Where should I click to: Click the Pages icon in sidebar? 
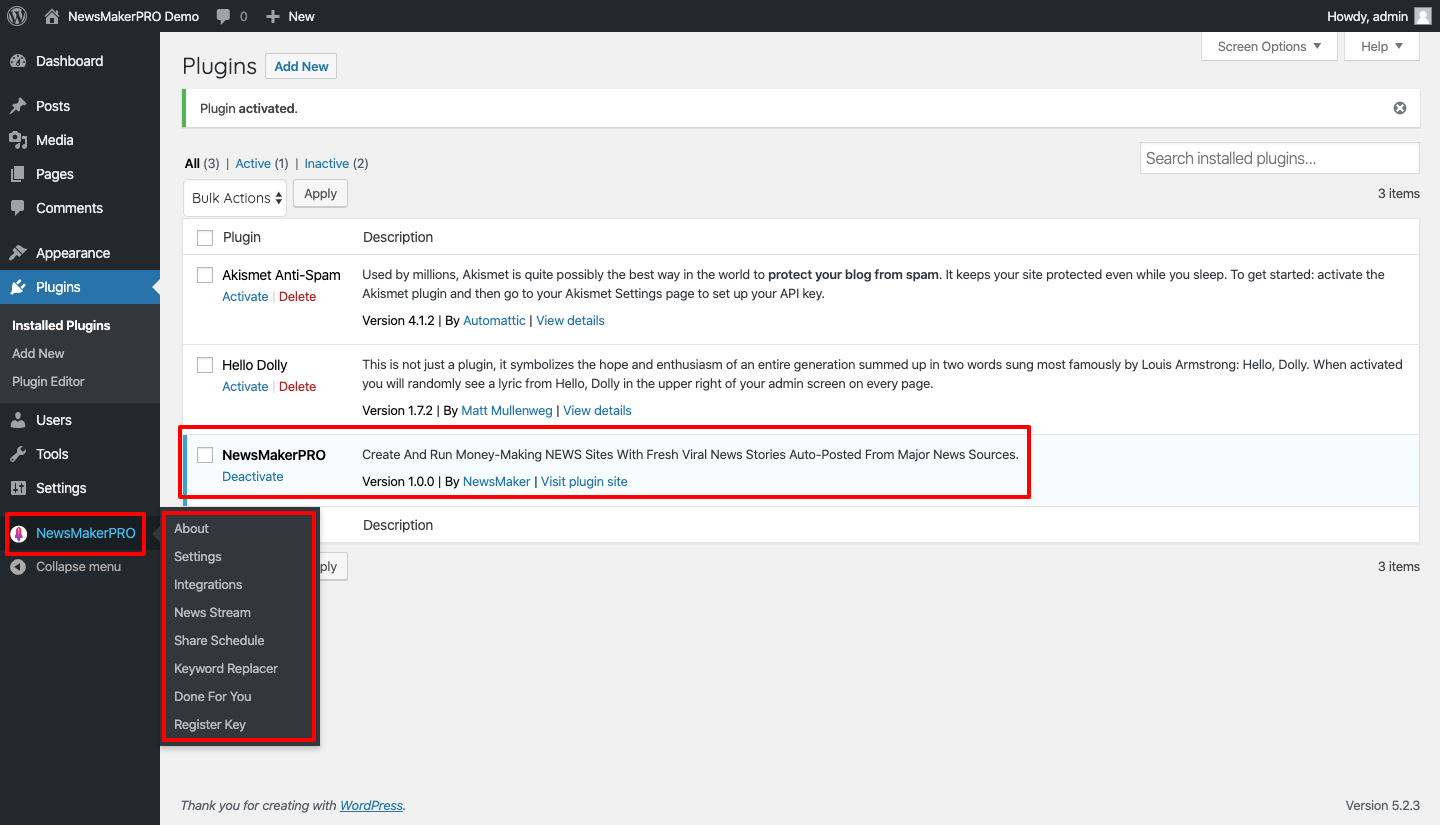[x=18, y=174]
